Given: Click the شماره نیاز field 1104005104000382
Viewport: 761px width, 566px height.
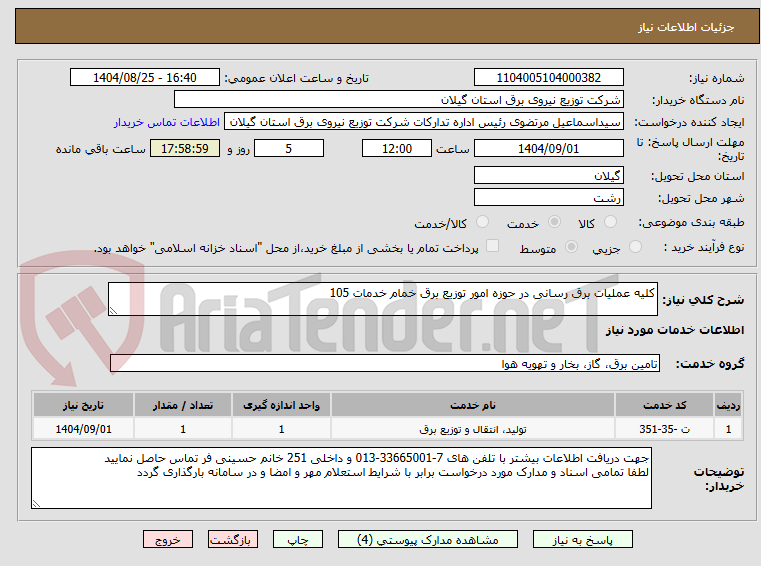Looking at the screenshot, I should [548, 77].
